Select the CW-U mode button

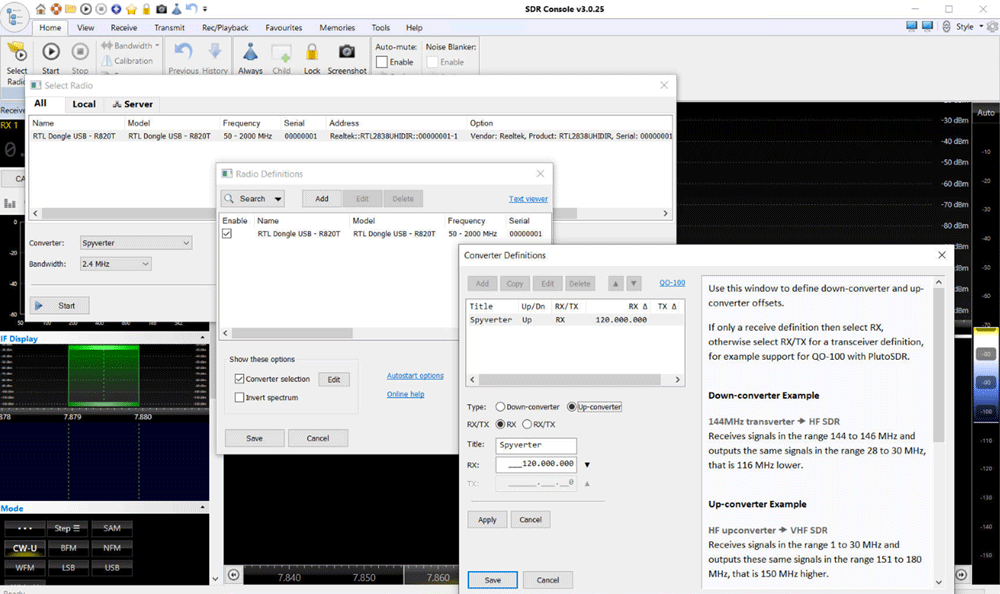coord(25,548)
